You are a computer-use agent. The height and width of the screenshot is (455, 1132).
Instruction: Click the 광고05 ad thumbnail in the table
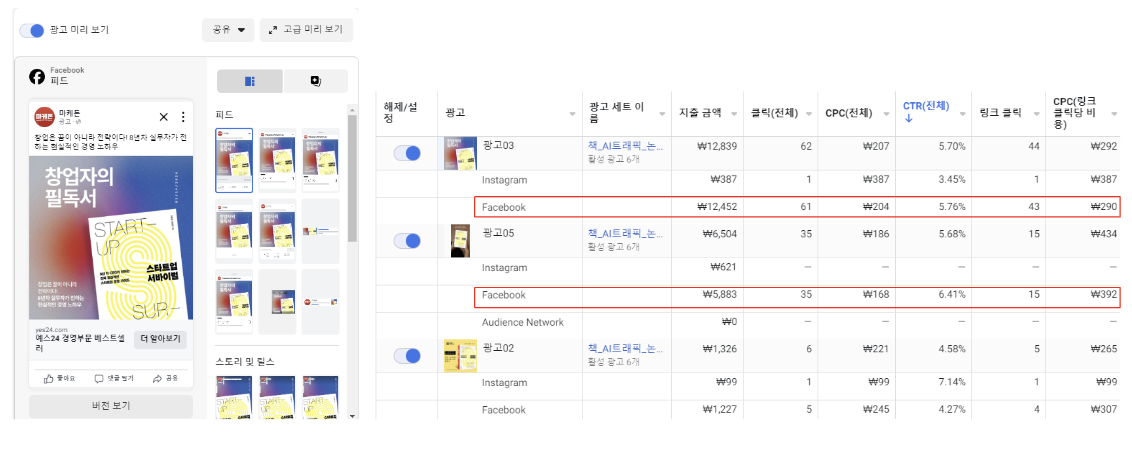[x=461, y=240]
